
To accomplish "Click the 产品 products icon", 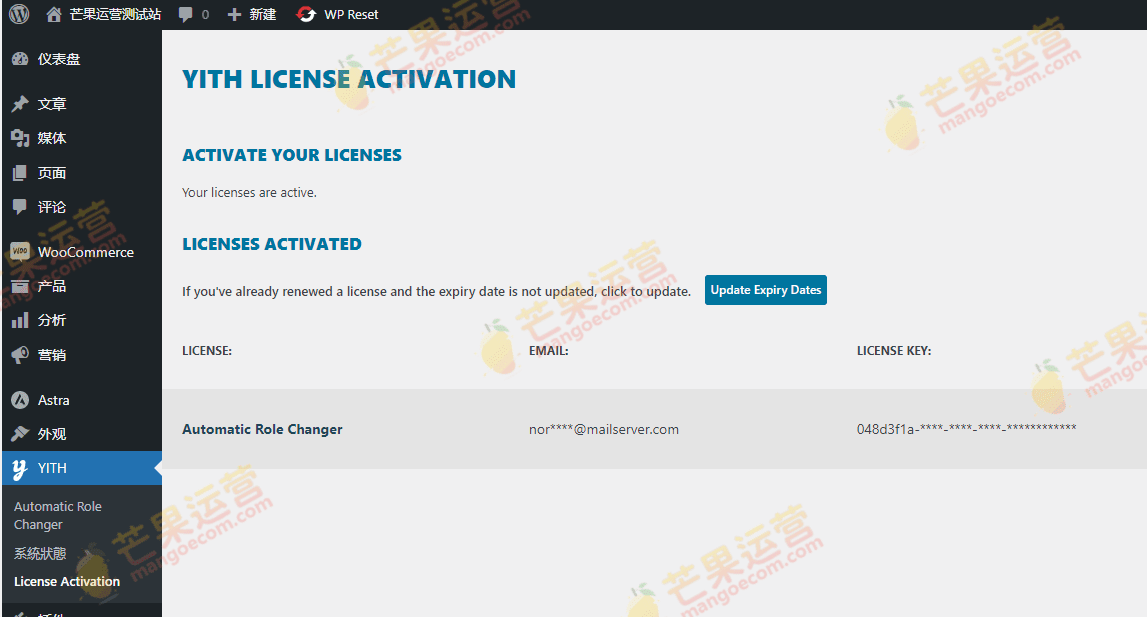I will tap(20, 285).
